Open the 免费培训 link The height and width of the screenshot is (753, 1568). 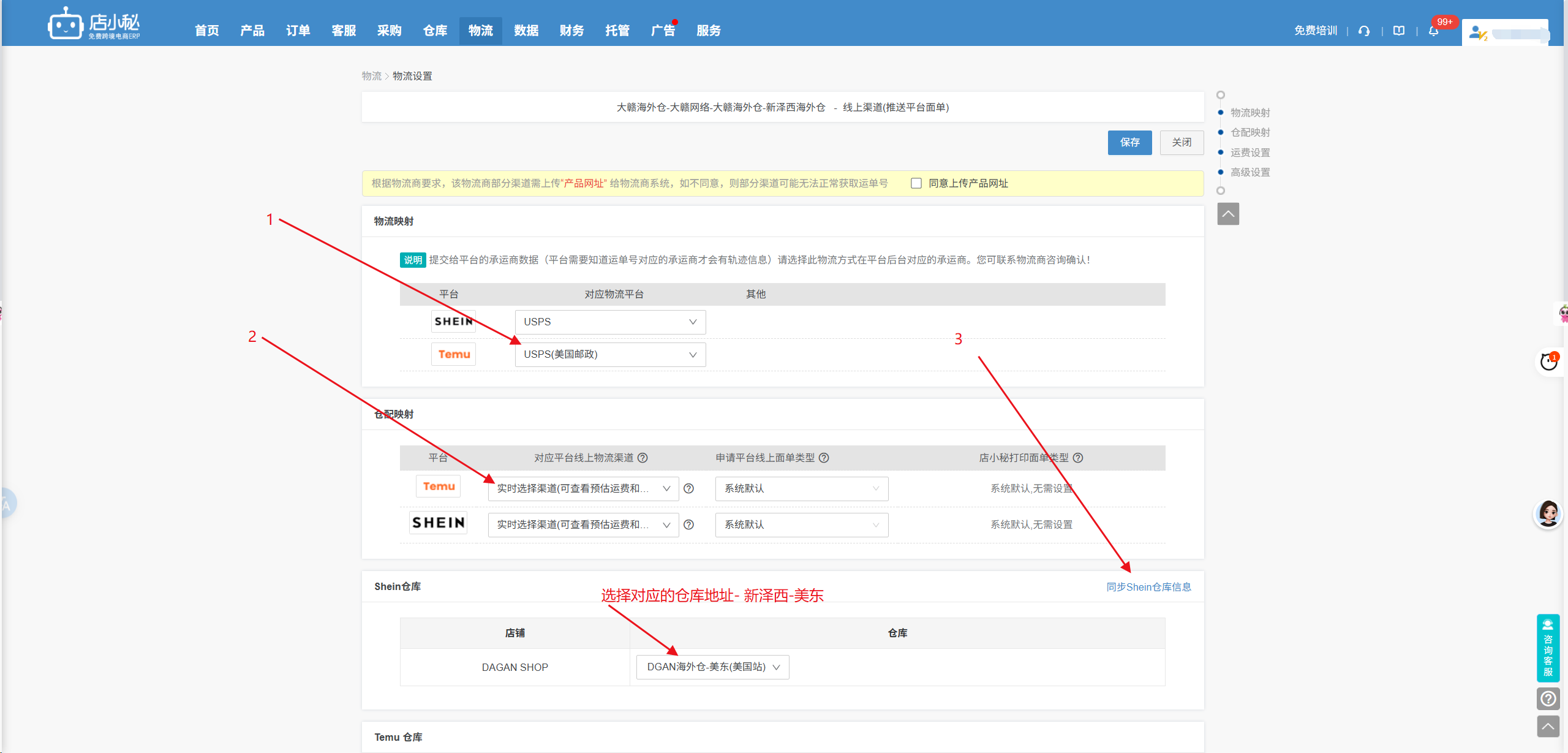(x=1316, y=31)
